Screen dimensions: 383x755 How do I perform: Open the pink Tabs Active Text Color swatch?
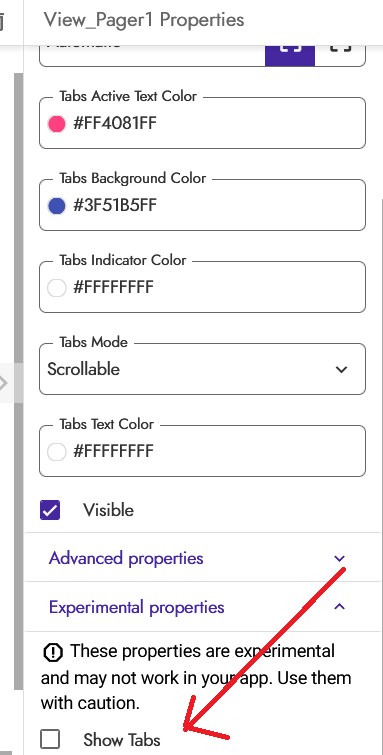(x=56, y=124)
